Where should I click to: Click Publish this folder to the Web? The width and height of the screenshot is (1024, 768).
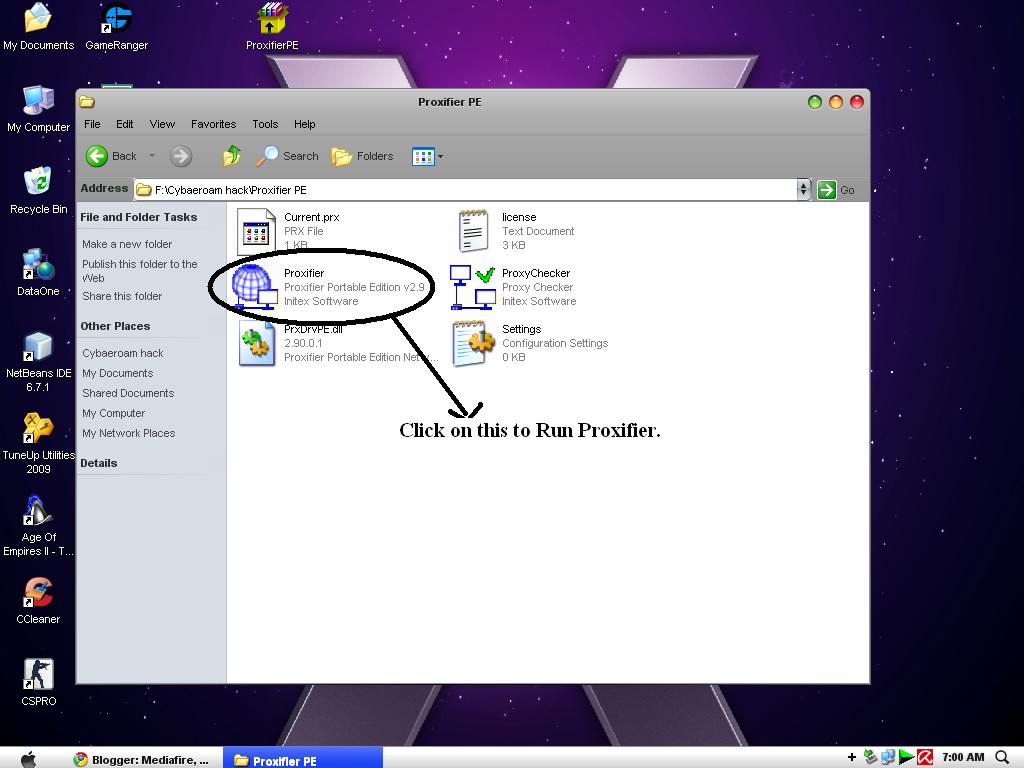[x=140, y=271]
